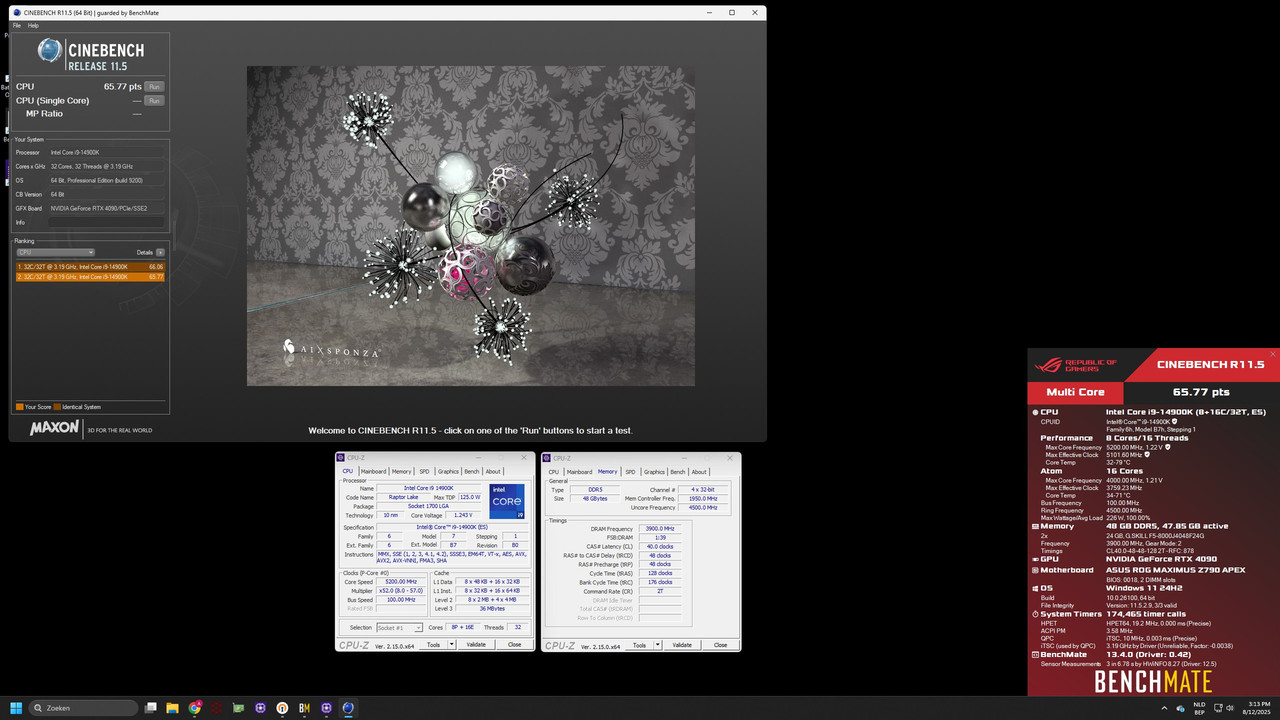Click the right CPU-Z title bar icon
Screen dimensions: 1280x720
coord(549,458)
